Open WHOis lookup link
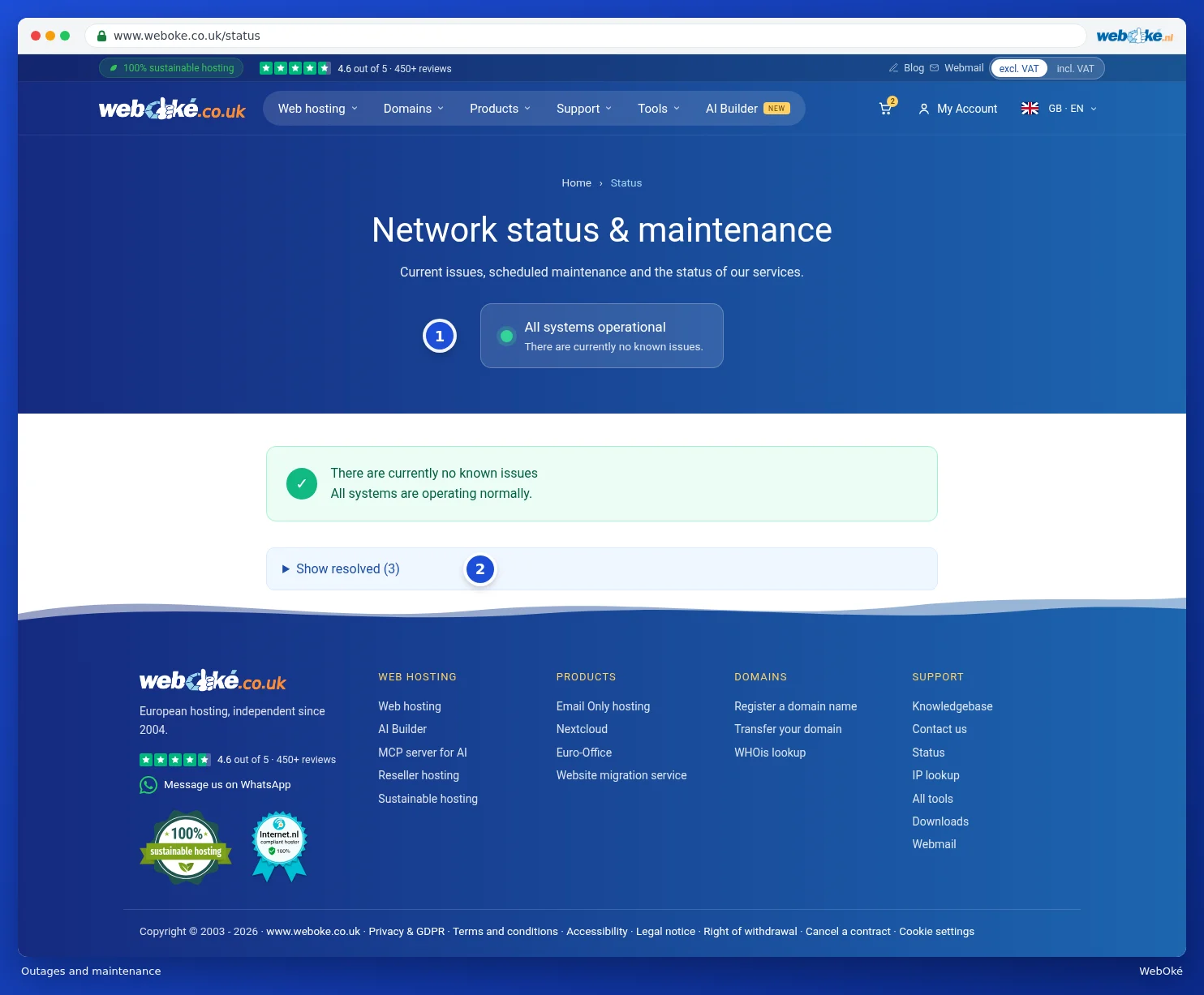 tap(770, 753)
